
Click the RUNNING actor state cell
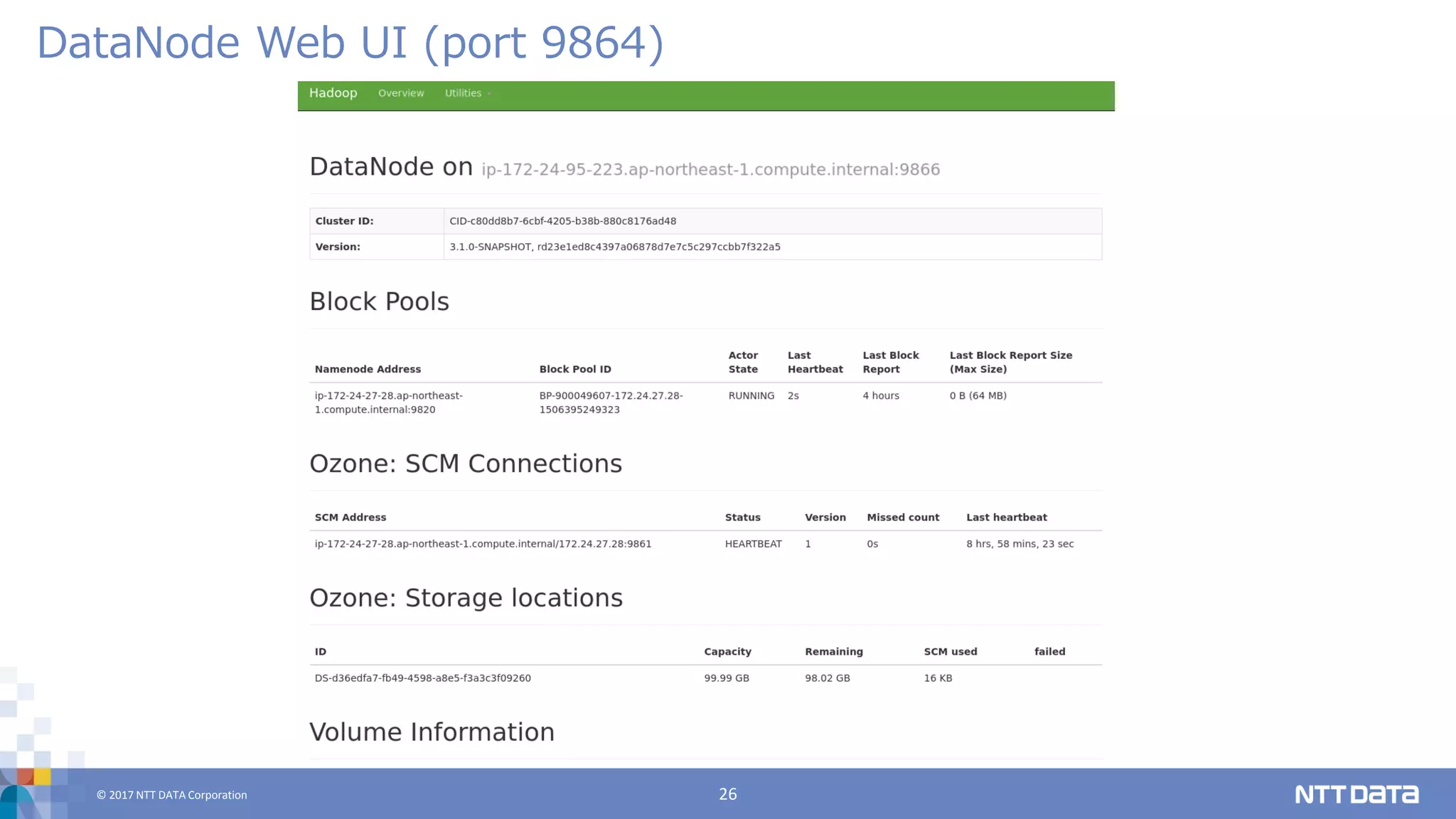[751, 396]
